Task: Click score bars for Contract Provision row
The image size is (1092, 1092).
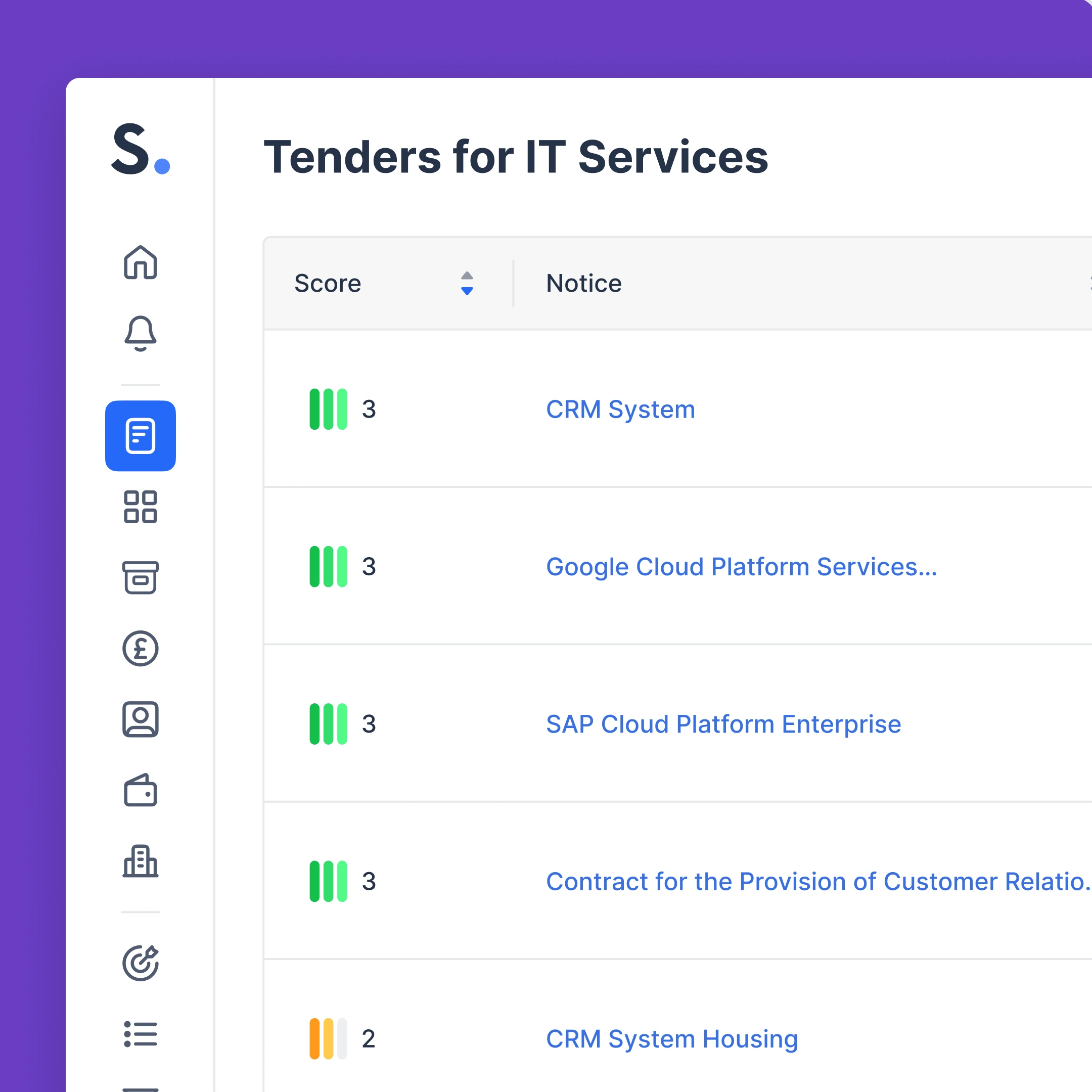Action: click(329, 881)
